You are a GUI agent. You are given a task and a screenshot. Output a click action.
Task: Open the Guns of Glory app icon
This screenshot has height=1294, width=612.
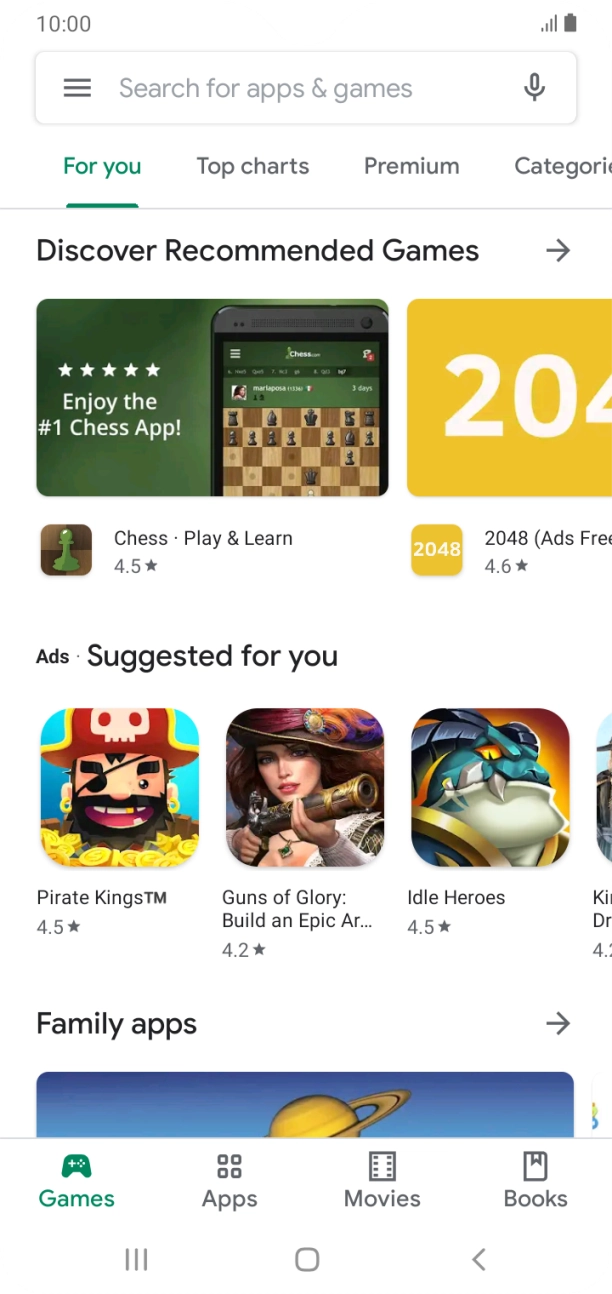tap(305, 787)
